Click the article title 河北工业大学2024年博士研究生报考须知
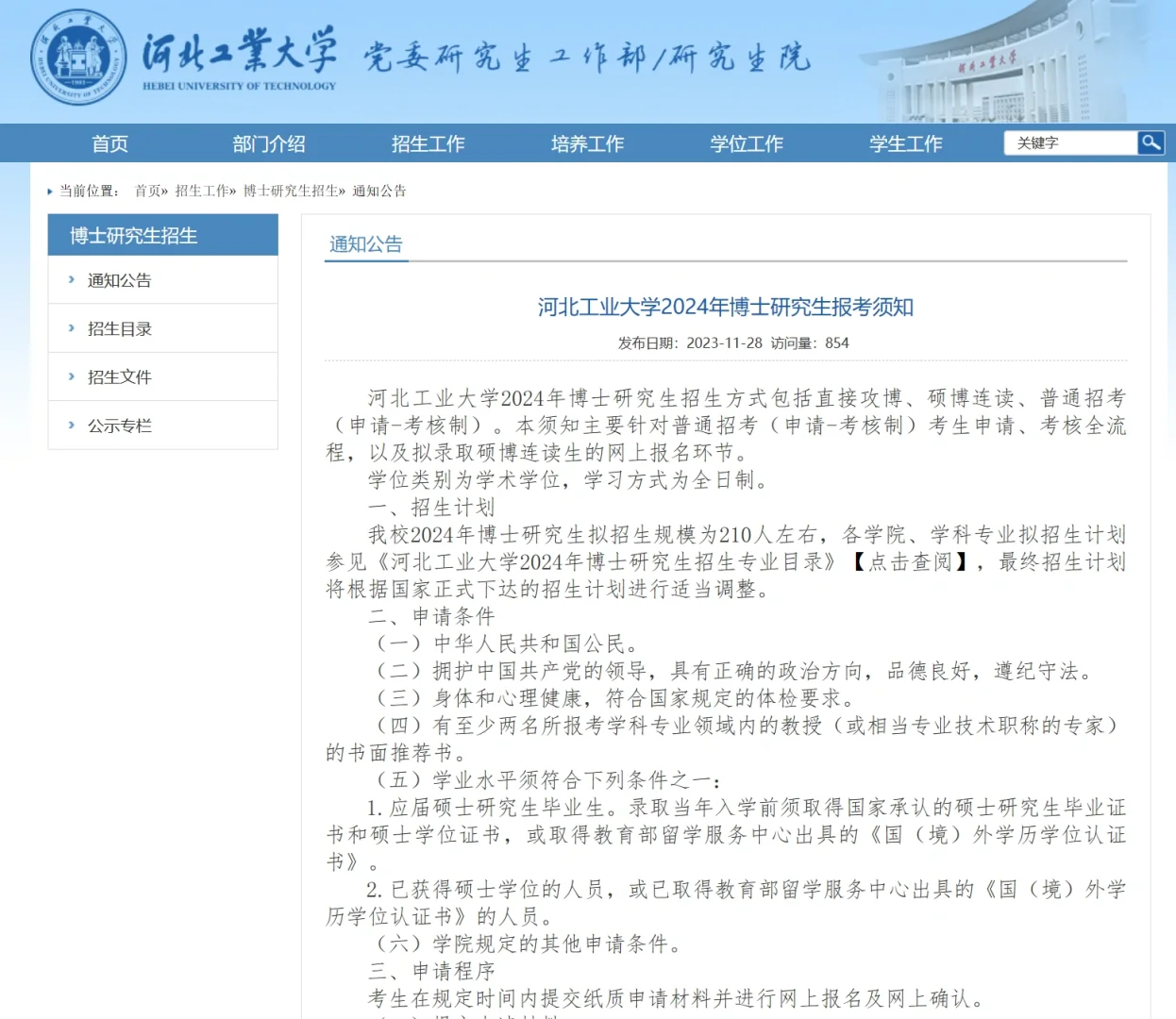Image resolution: width=1176 pixels, height=1019 pixels. pyautogui.click(x=726, y=307)
